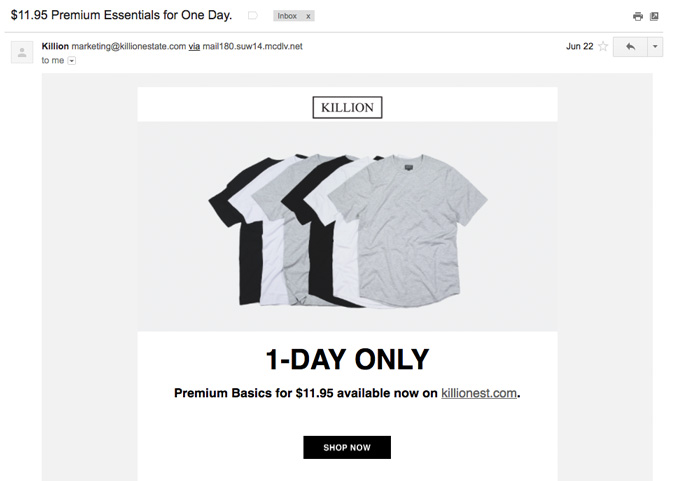Star the Killion email

pyautogui.click(x=603, y=46)
